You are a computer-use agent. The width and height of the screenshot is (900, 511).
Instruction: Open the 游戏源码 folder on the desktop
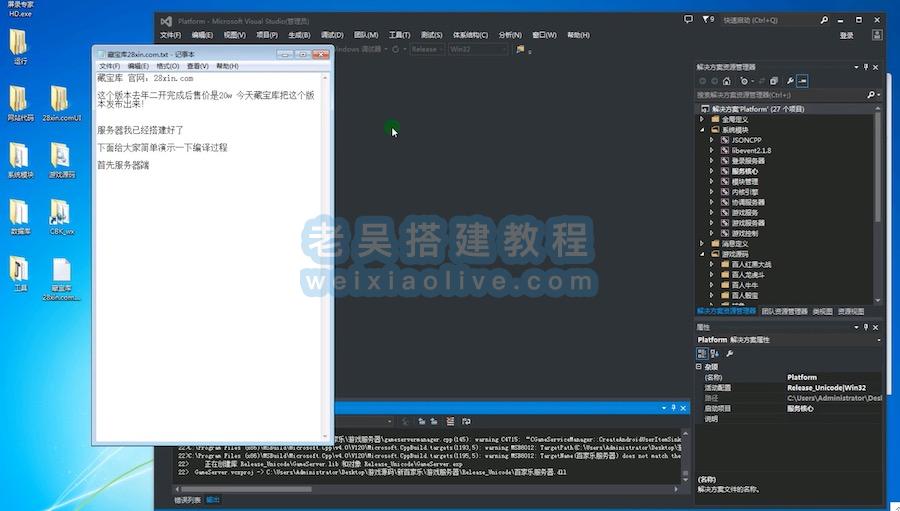tap(61, 161)
